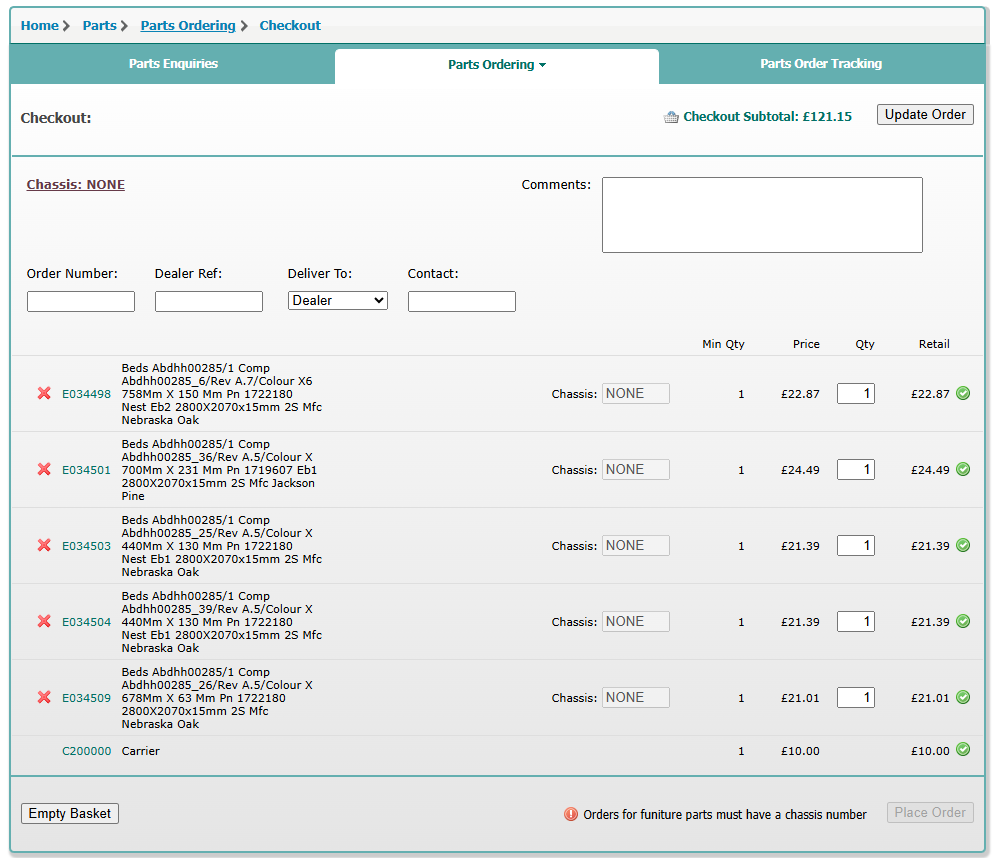Focus the Comments text area
Viewport: 996px width, 858px height.
761,215
